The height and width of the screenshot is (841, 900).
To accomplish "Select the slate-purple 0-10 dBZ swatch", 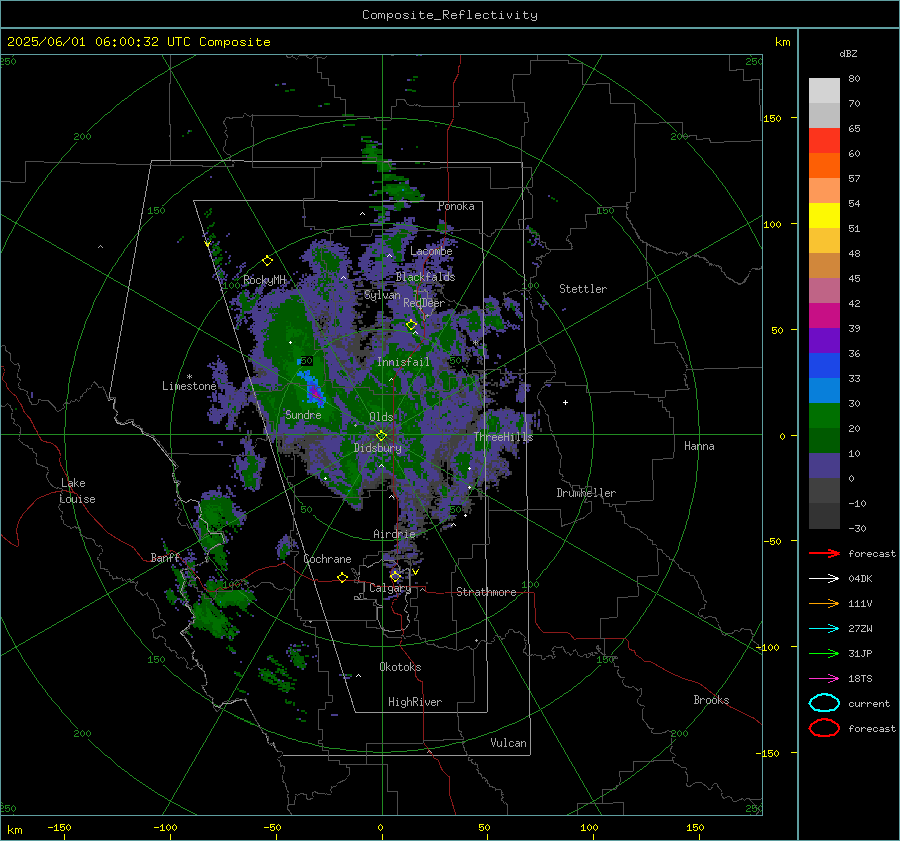I will pos(824,466).
